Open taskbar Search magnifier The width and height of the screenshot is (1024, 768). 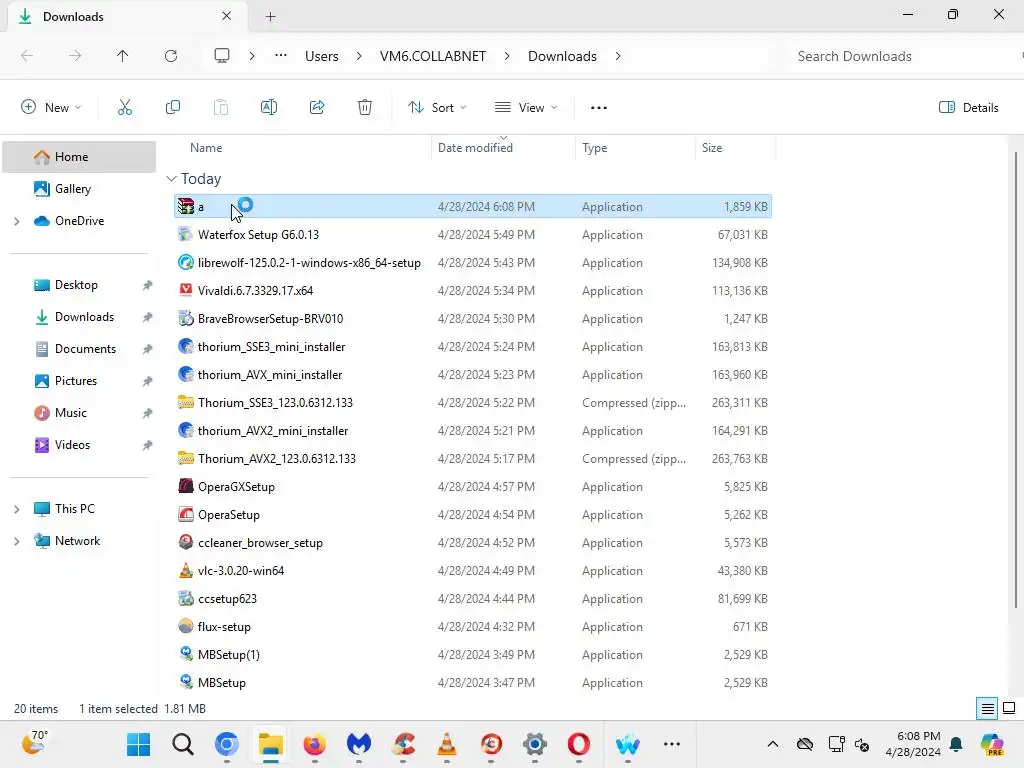coord(183,744)
